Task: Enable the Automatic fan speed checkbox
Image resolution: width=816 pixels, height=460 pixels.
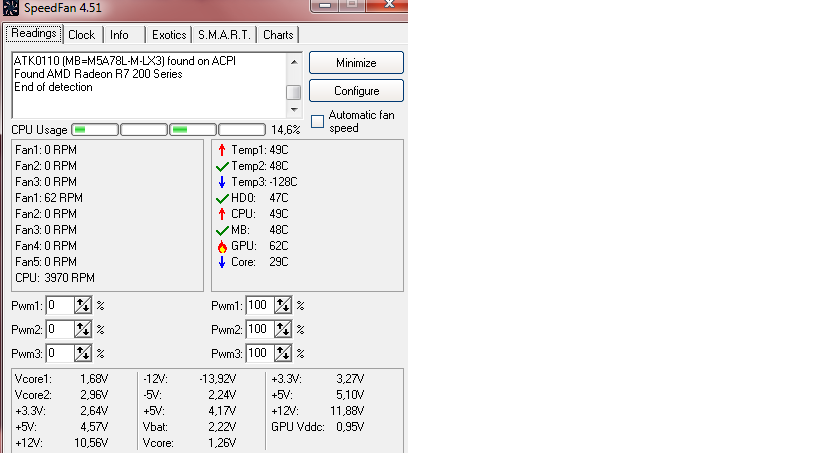Action: [x=317, y=121]
